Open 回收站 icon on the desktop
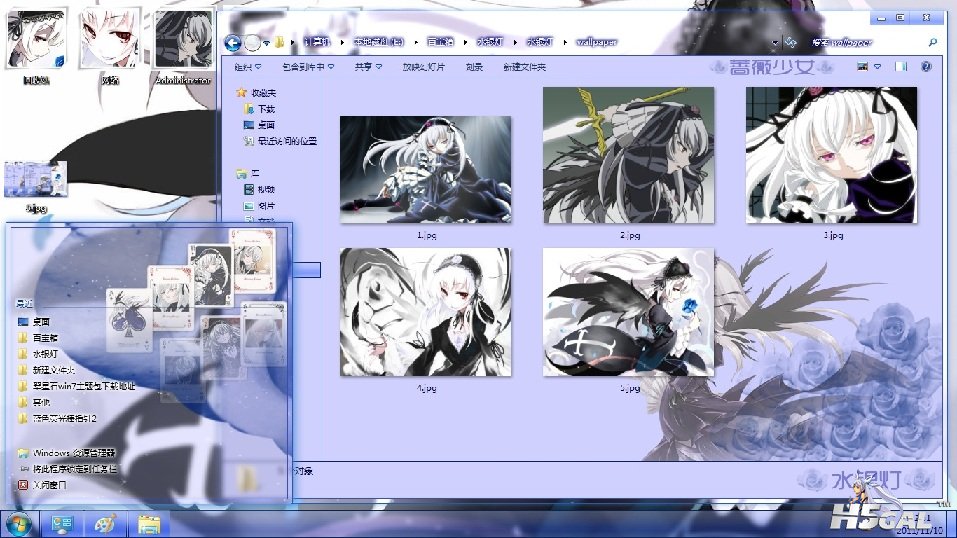This screenshot has width=957, height=538. tap(36, 45)
